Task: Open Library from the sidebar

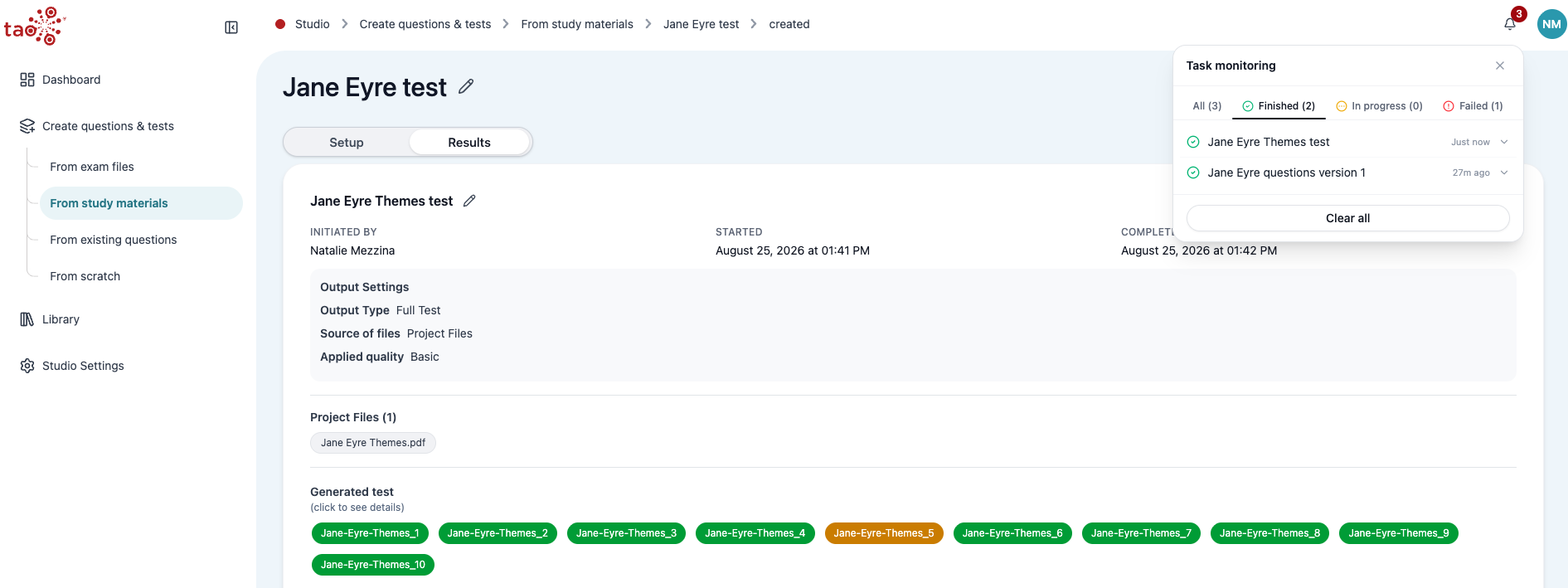Action: point(61,319)
